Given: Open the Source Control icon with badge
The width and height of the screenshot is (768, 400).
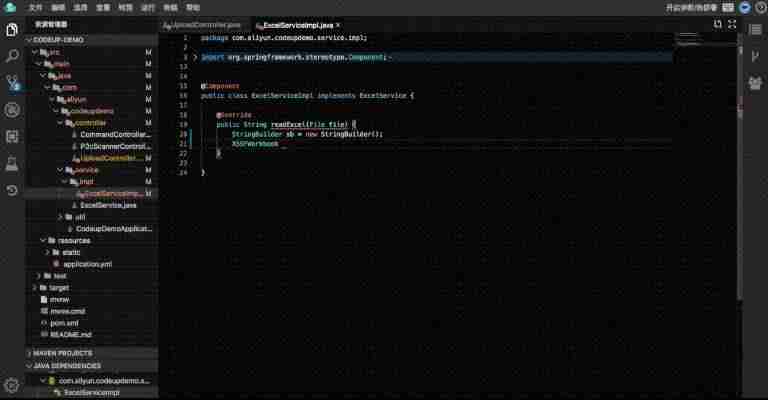Looking at the screenshot, I should coord(12,83).
